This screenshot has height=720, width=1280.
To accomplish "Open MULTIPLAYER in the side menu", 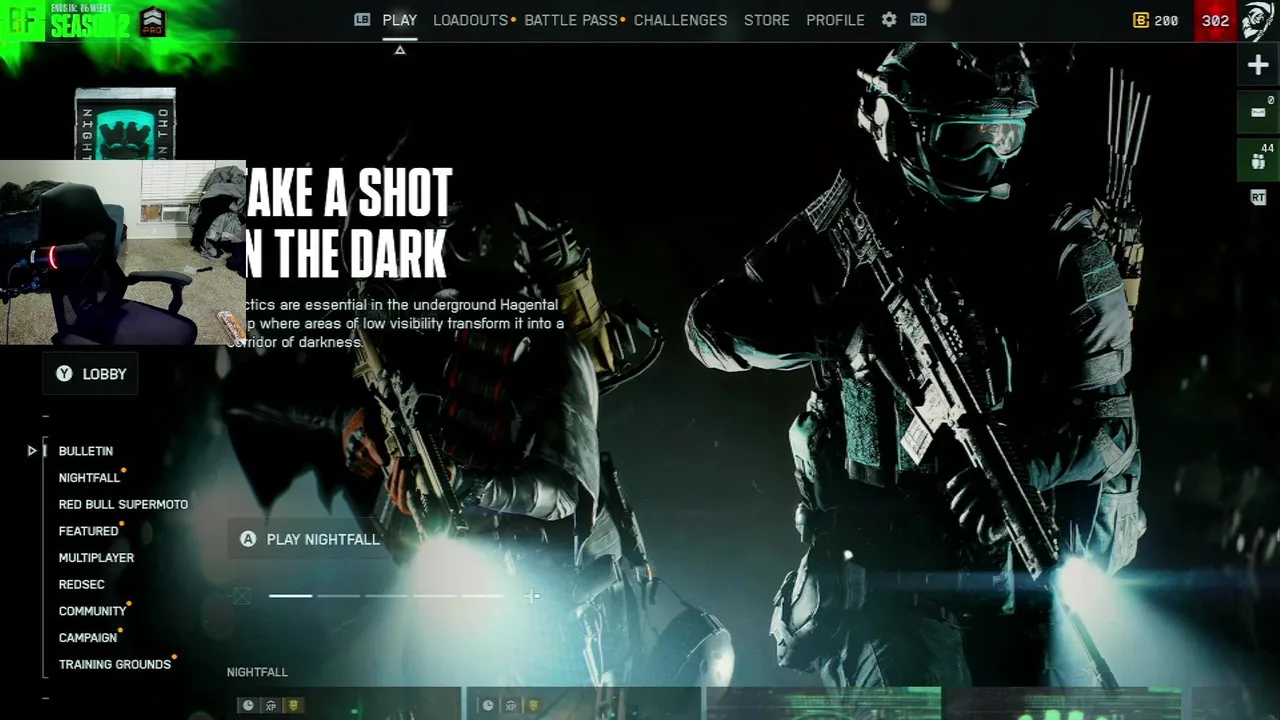I will click(96, 558).
